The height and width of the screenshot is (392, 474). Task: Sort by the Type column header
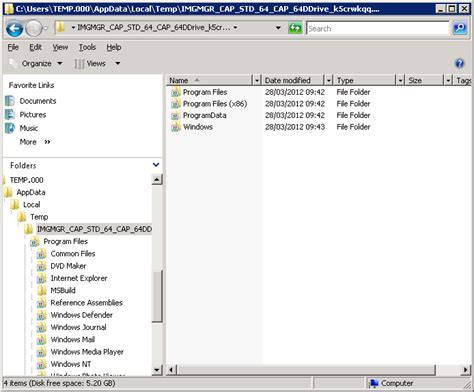pos(364,80)
